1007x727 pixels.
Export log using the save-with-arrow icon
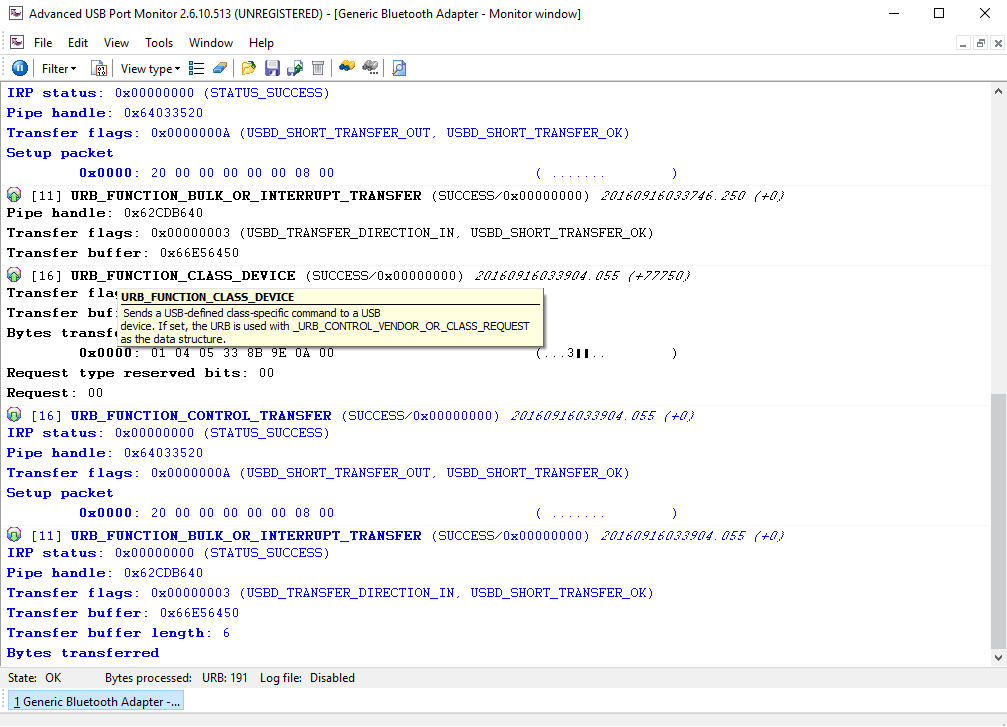point(295,68)
